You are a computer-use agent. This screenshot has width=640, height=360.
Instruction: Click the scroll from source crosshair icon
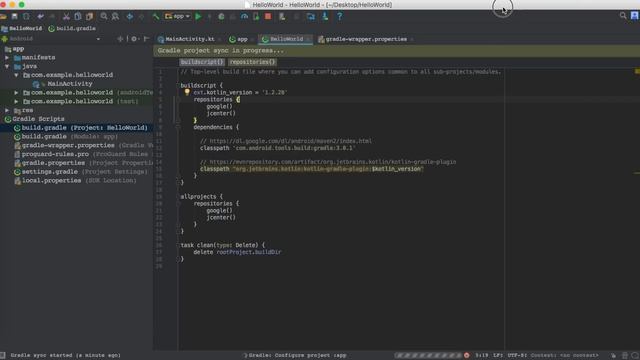(120, 39)
